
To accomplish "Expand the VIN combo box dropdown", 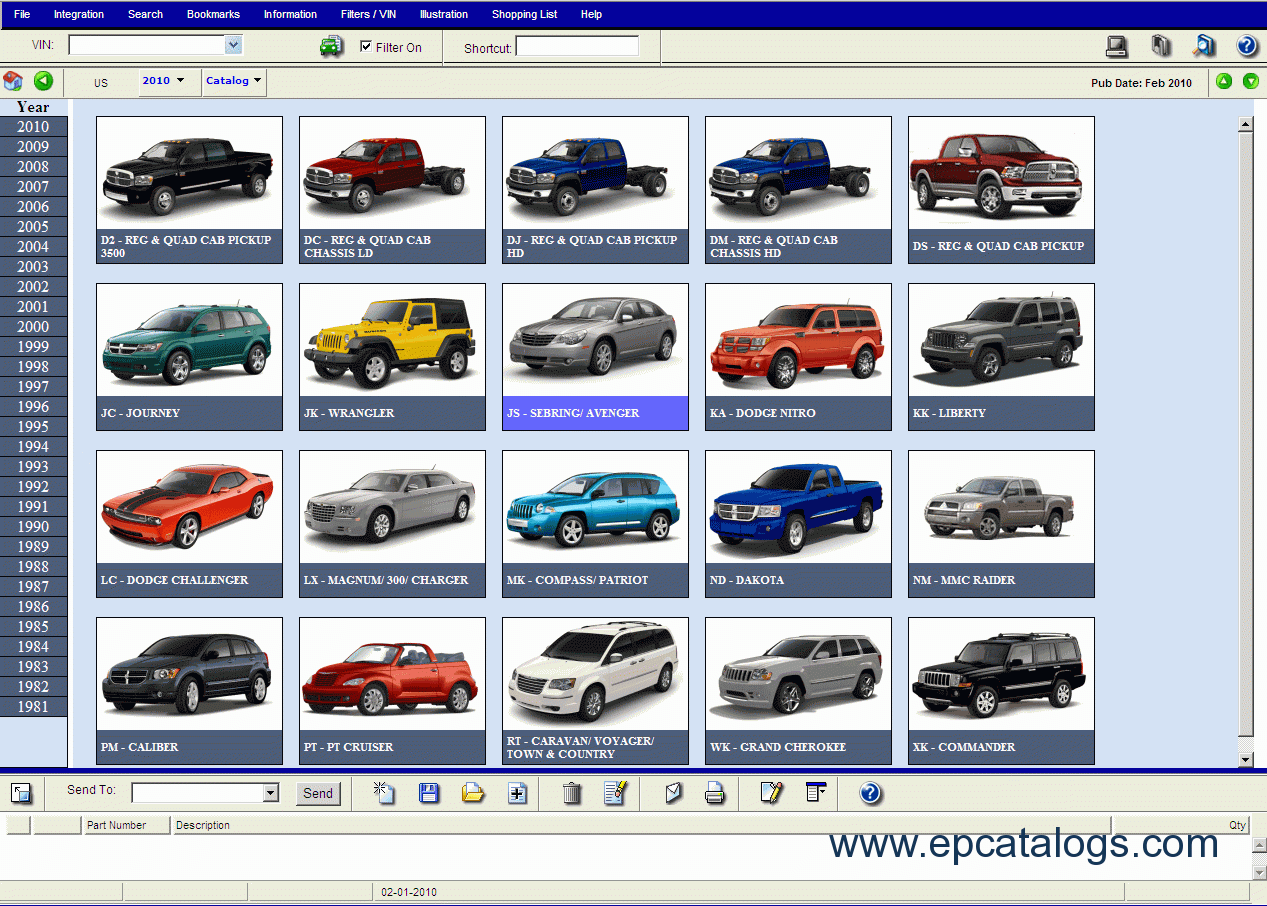I will pyautogui.click(x=233, y=45).
